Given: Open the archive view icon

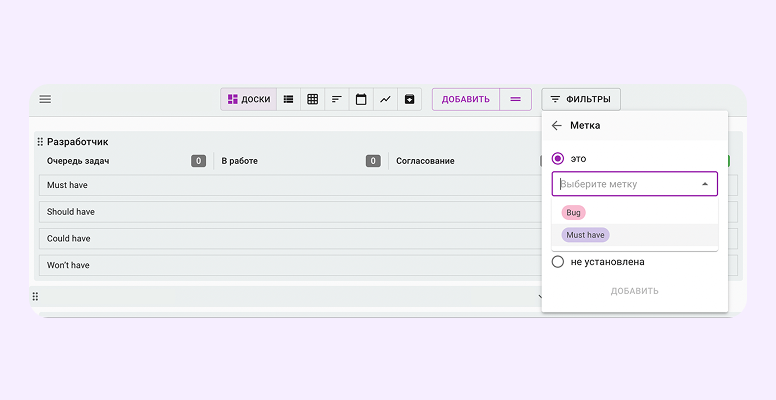Looking at the screenshot, I should coord(409,99).
